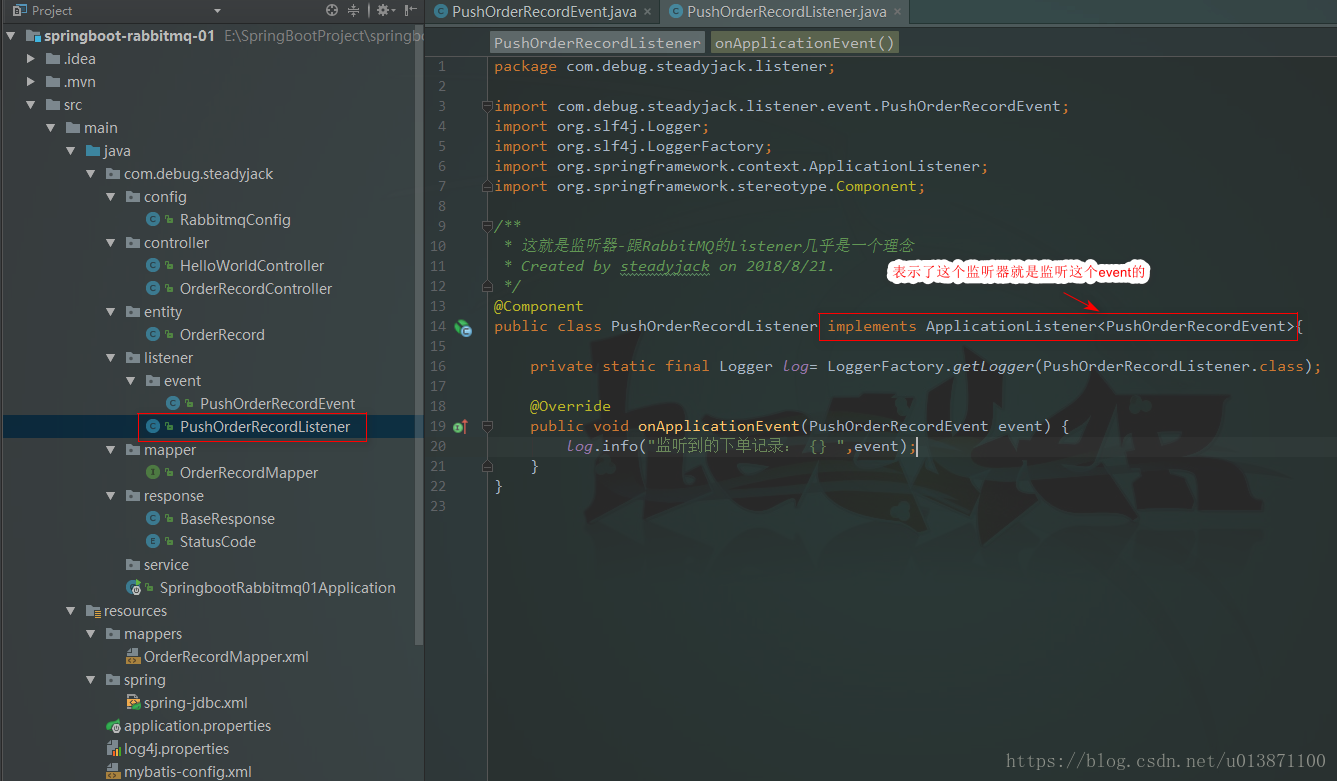Fold the onApplicationEvent method at line 19
The width and height of the screenshot is (1337, 781).
coord(487,426)
